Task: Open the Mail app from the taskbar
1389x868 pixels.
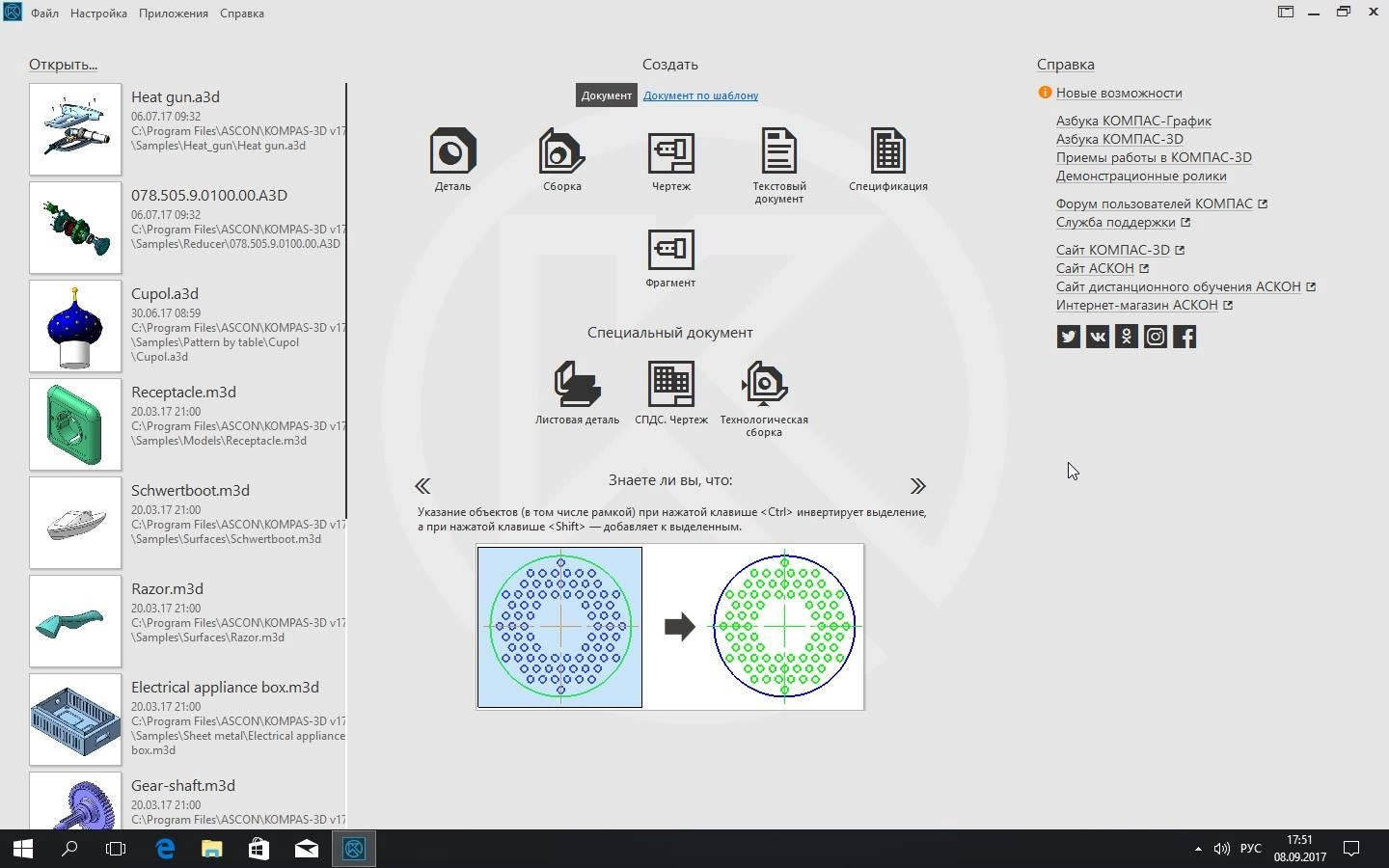Action: (307, 849)
